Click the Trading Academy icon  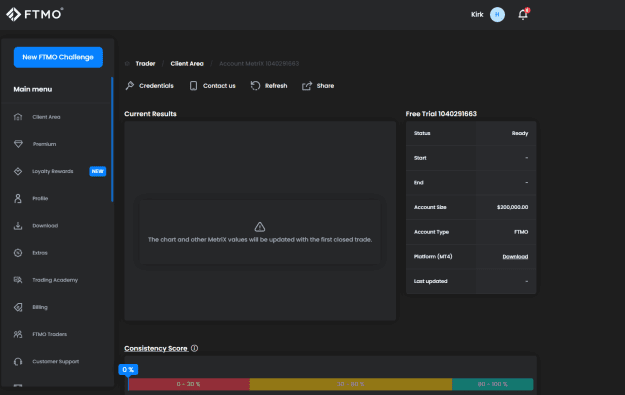[x=18, y=280]
